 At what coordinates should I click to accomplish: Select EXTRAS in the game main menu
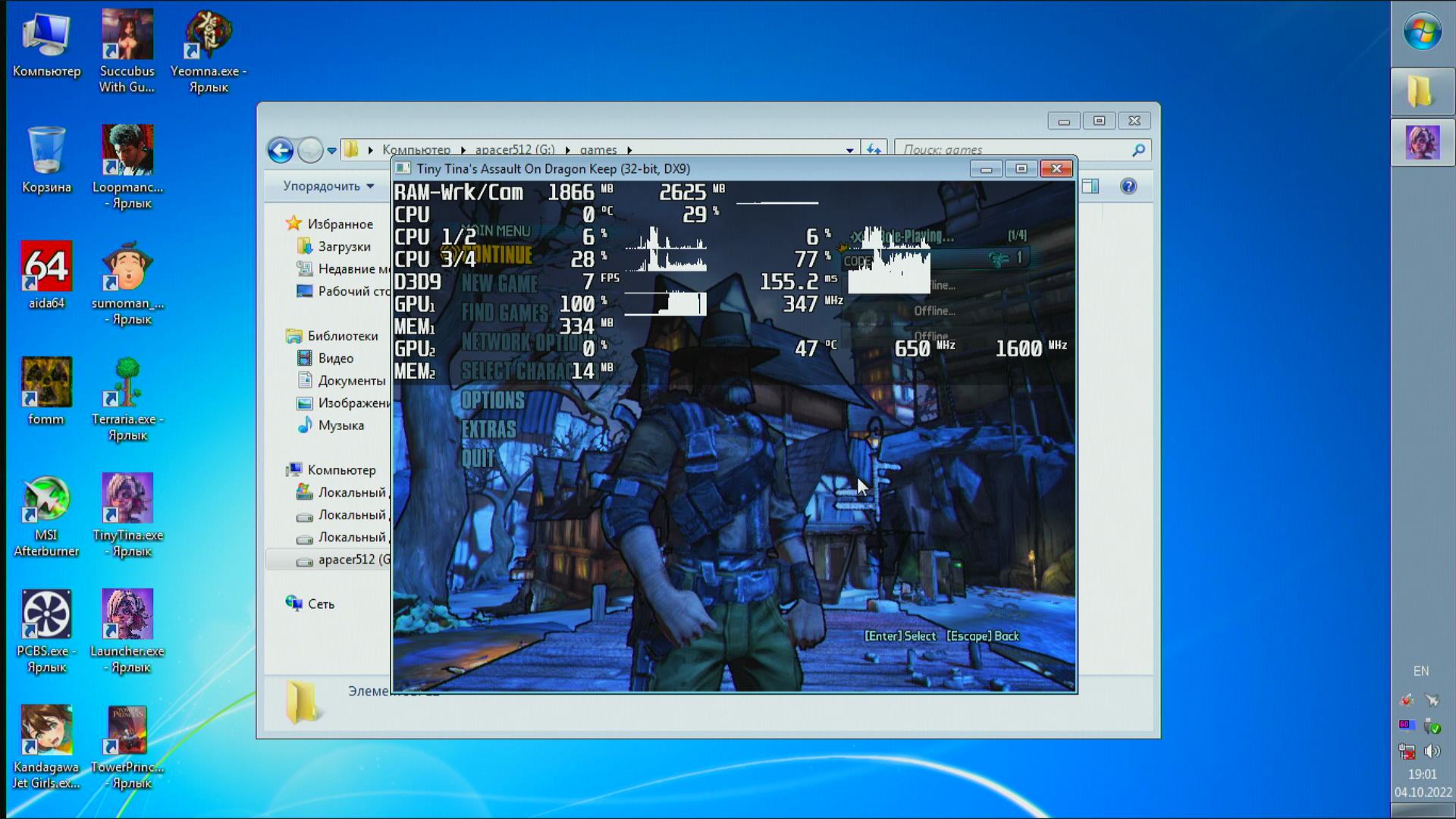point(488,429)
